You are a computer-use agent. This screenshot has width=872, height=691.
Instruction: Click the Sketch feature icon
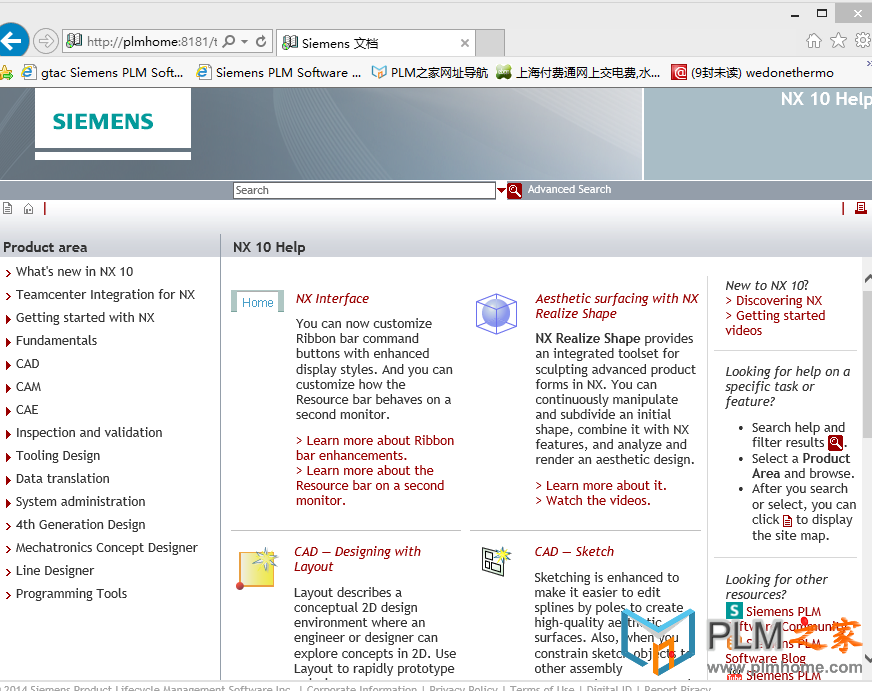click(x=496, y=561)
